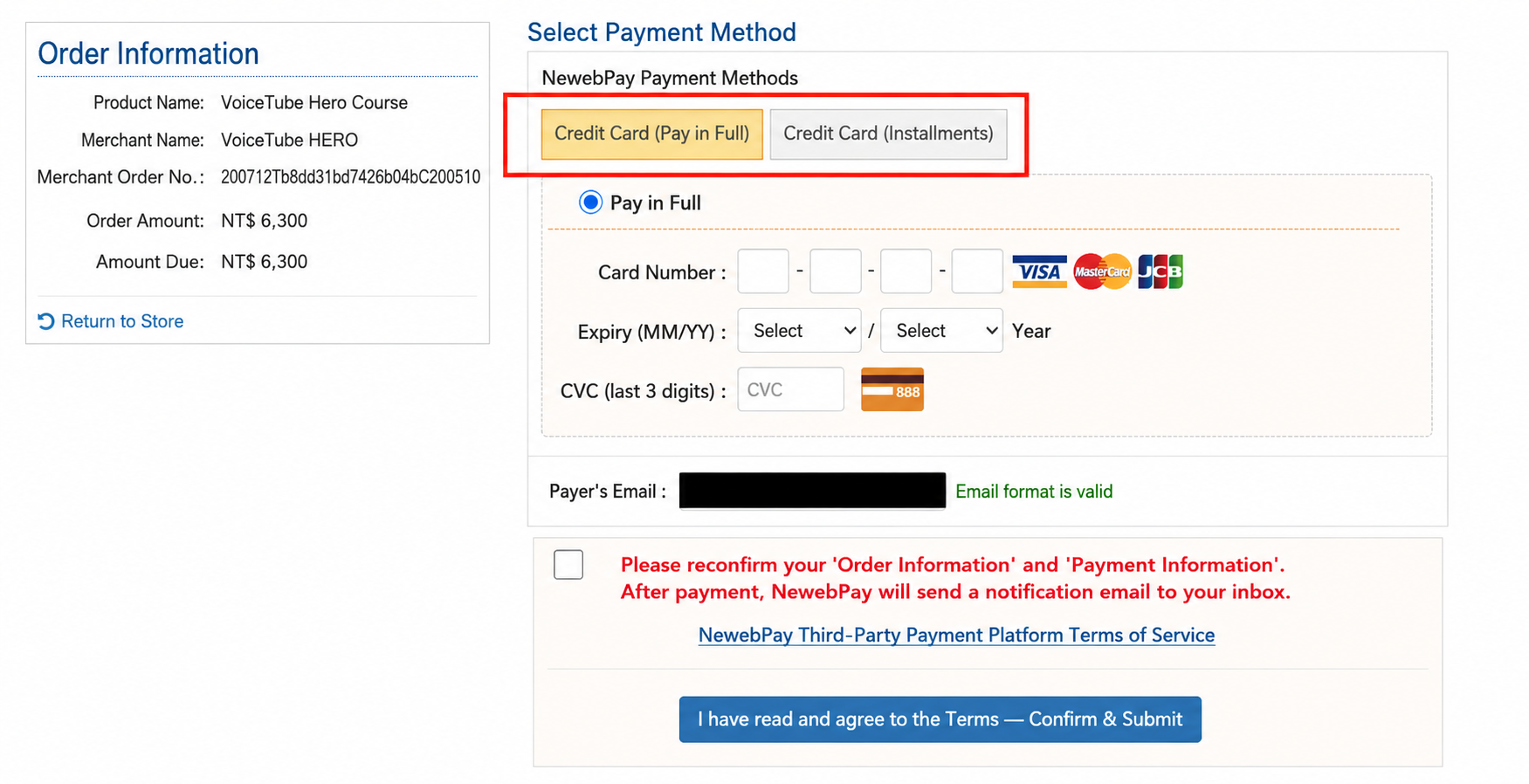The height and width of the screenshot is (784, 1529).
Task: Check the reconfirm order information checkbox
Action: 568,564
